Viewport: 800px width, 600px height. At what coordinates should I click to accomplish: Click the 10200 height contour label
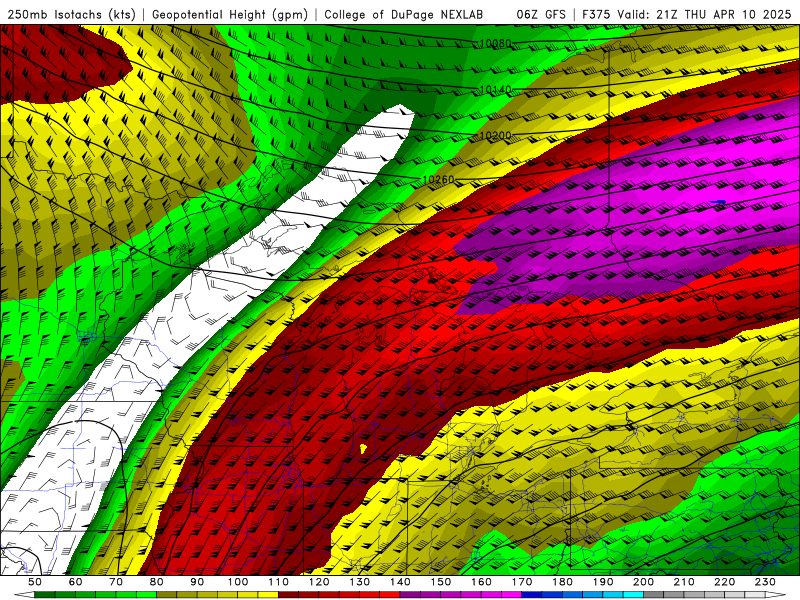(x=495, y=135)
